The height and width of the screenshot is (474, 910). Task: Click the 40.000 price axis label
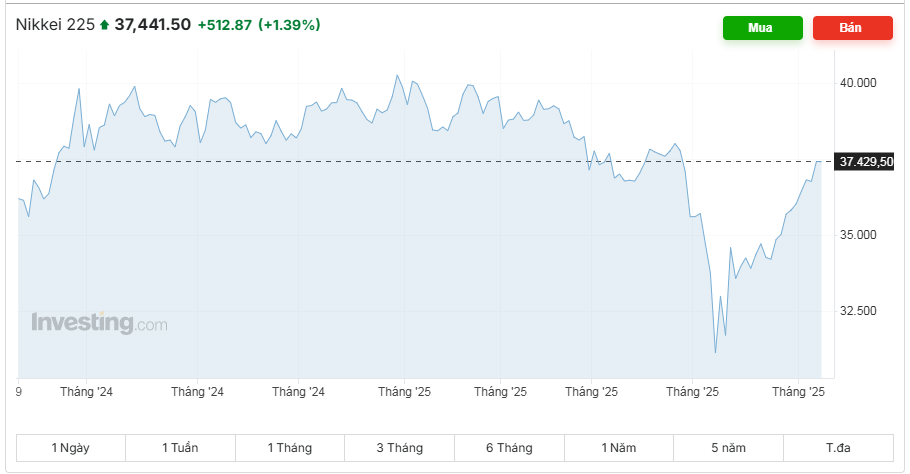tap(860, 83)
